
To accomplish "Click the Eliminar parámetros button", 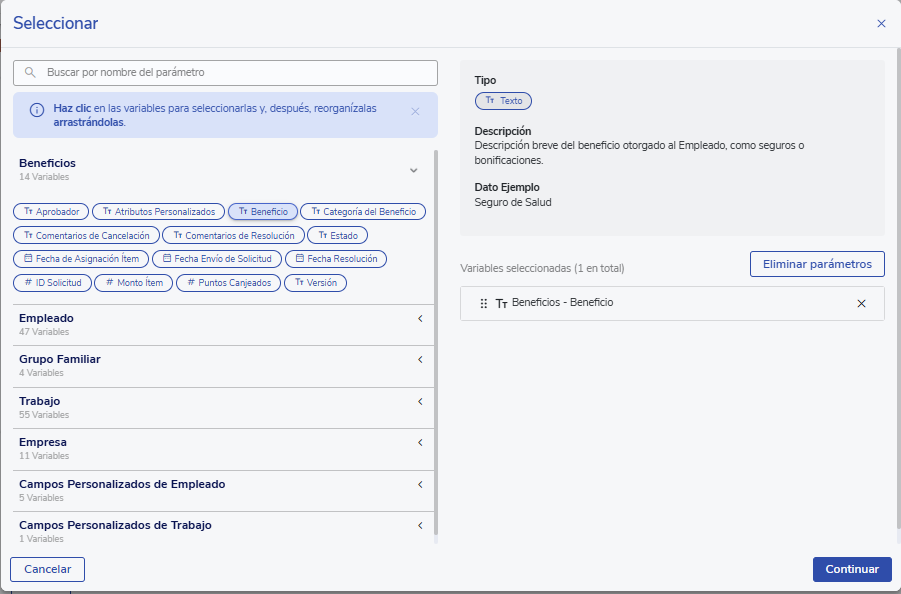I will pyautogui.click(x=817, y=264).
